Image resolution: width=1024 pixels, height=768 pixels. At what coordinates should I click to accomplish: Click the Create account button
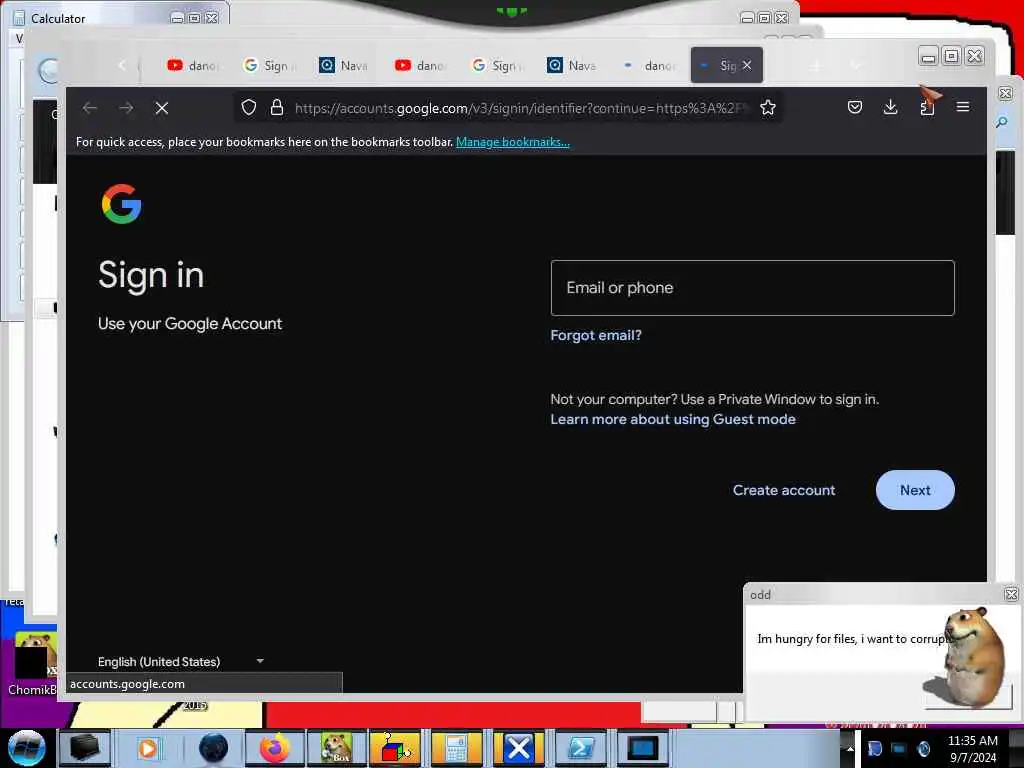click(x=784, y=490)
